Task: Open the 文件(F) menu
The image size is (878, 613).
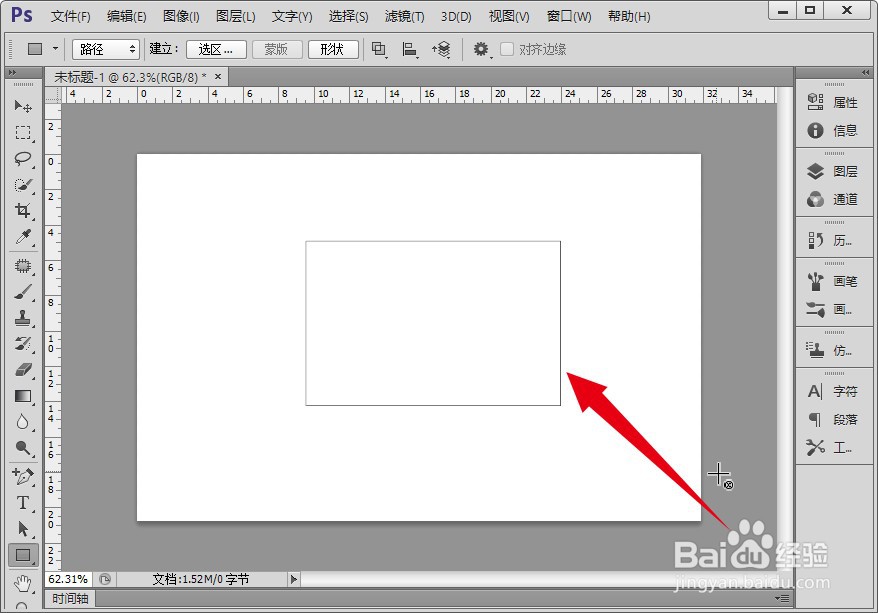Action: (71, 17)
